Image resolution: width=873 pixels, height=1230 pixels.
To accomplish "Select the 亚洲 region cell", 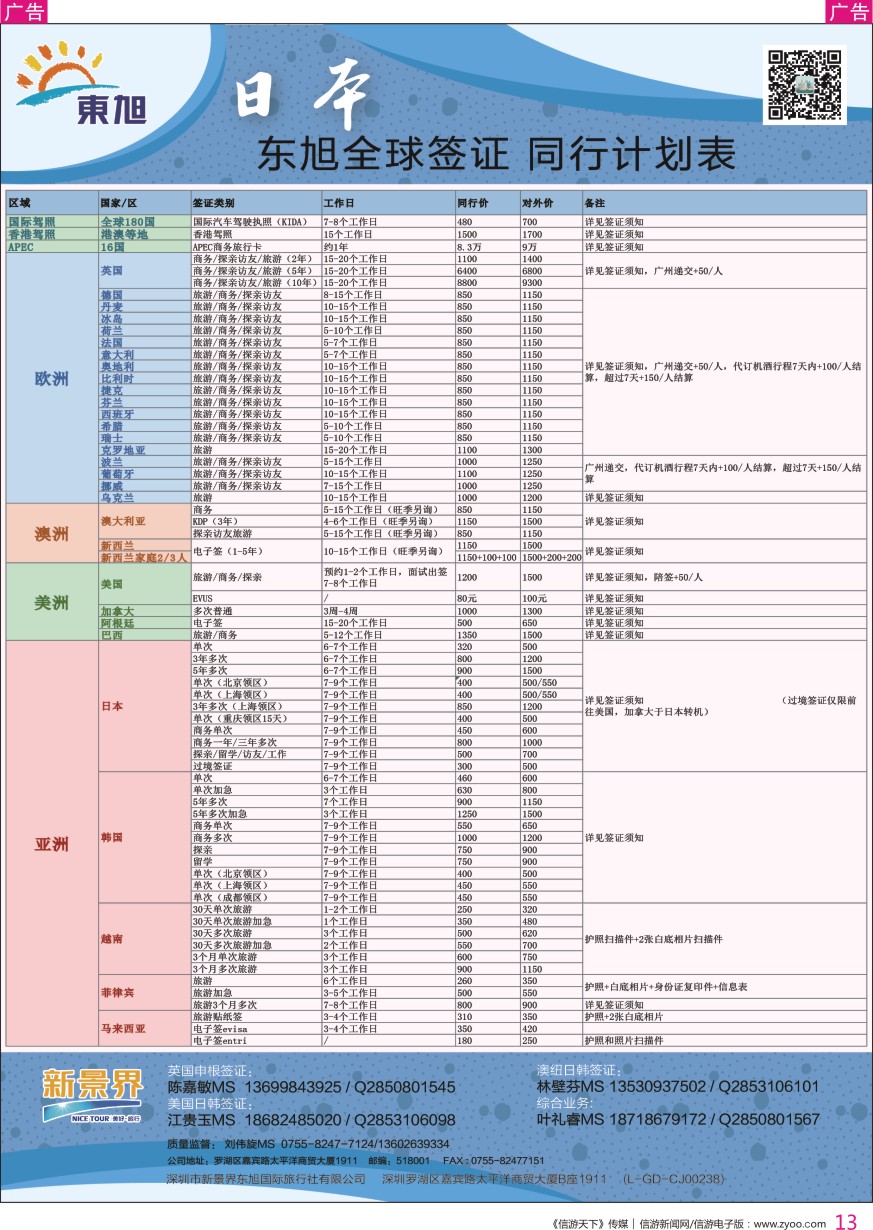I will pos(52,844).
